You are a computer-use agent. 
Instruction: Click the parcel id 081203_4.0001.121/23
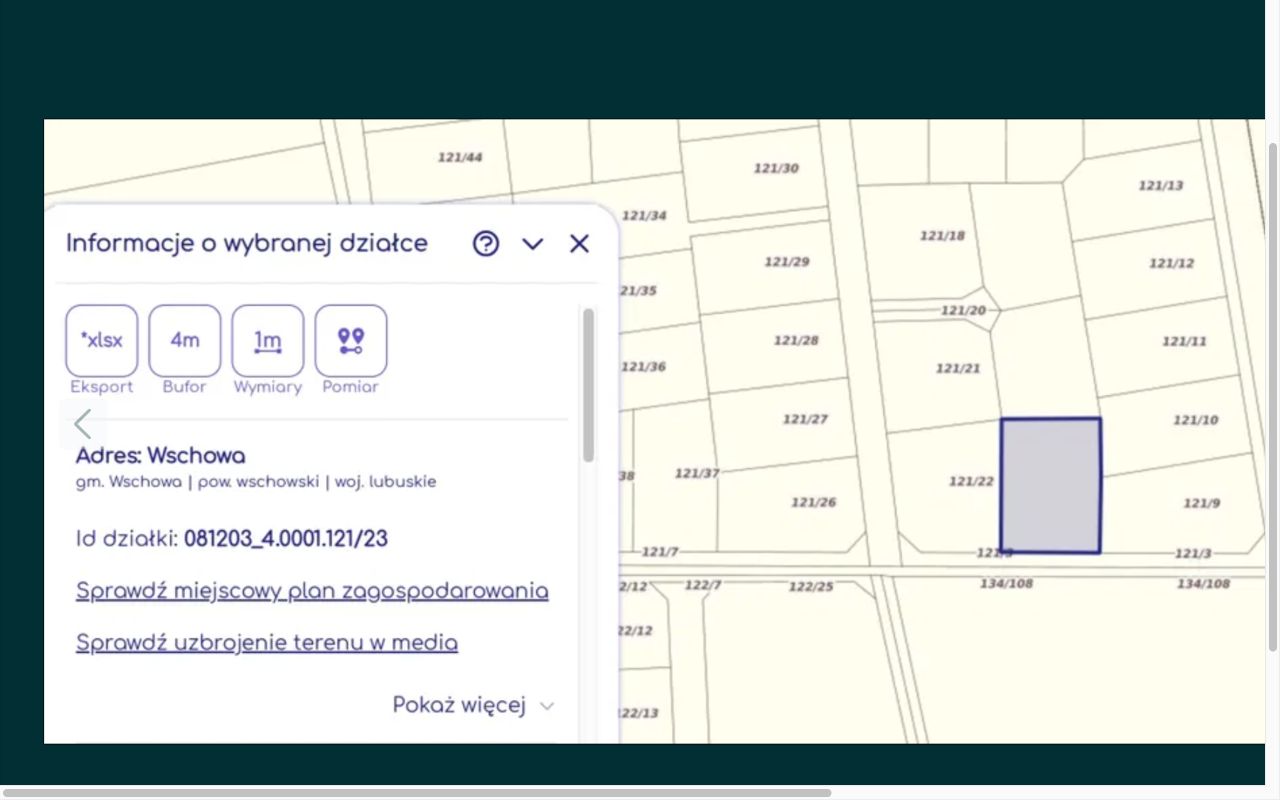pos(286,539)
